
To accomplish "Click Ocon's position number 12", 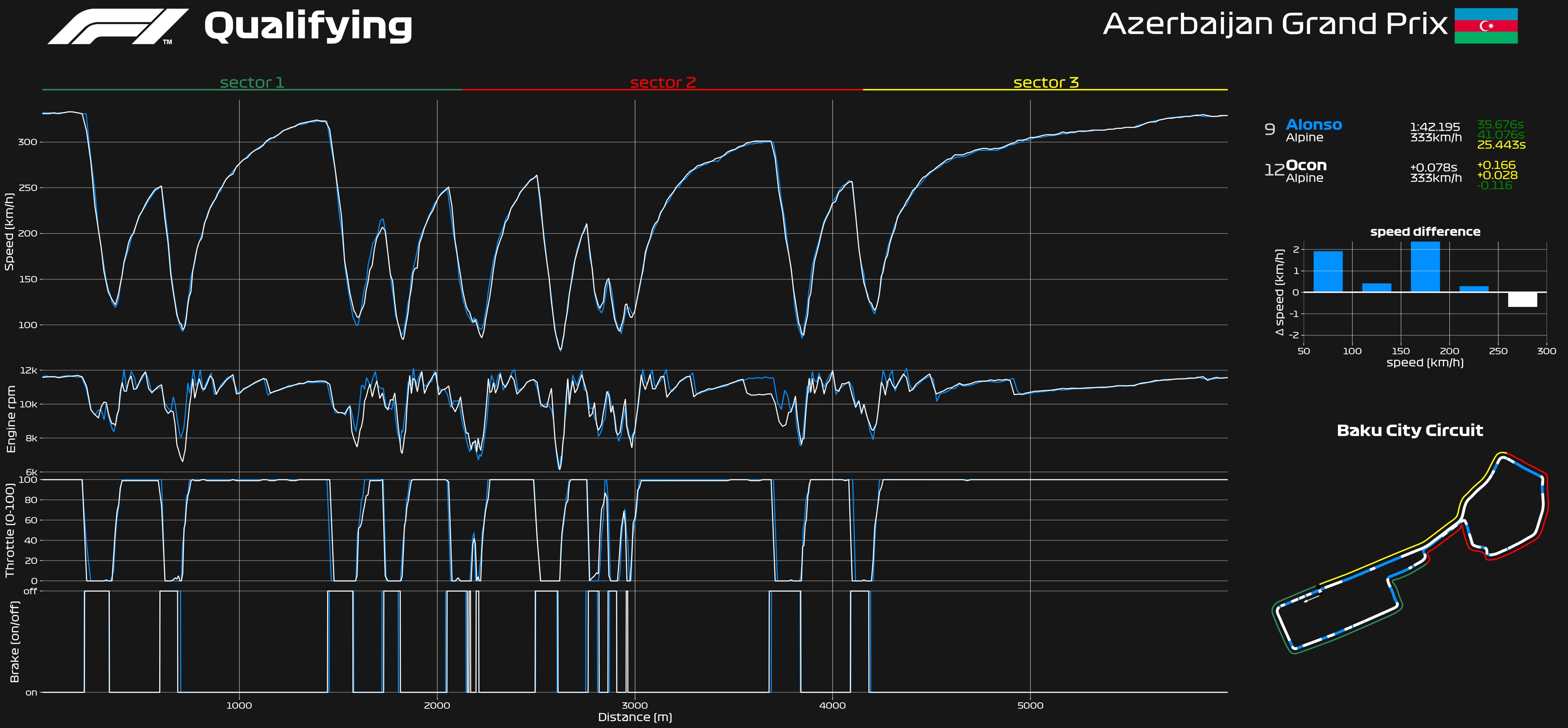I will tap(1274, 170).
